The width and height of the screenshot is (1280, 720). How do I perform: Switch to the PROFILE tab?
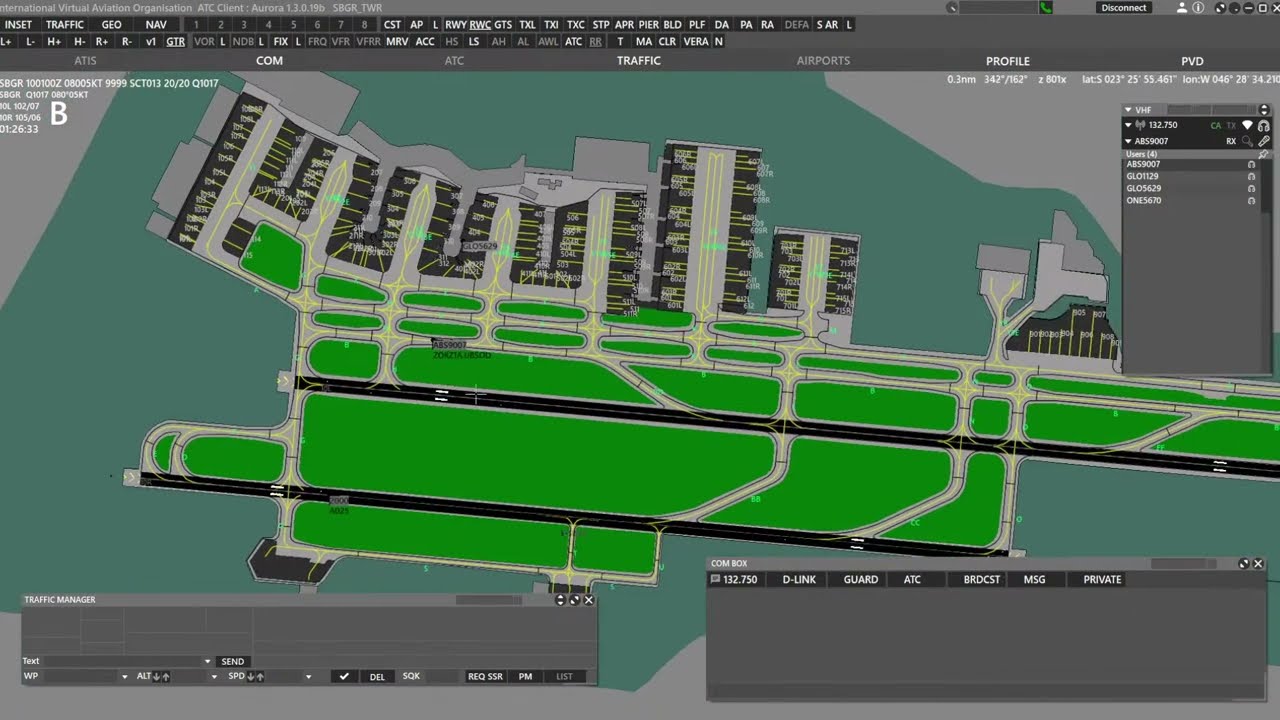(x=1008, y=61)
